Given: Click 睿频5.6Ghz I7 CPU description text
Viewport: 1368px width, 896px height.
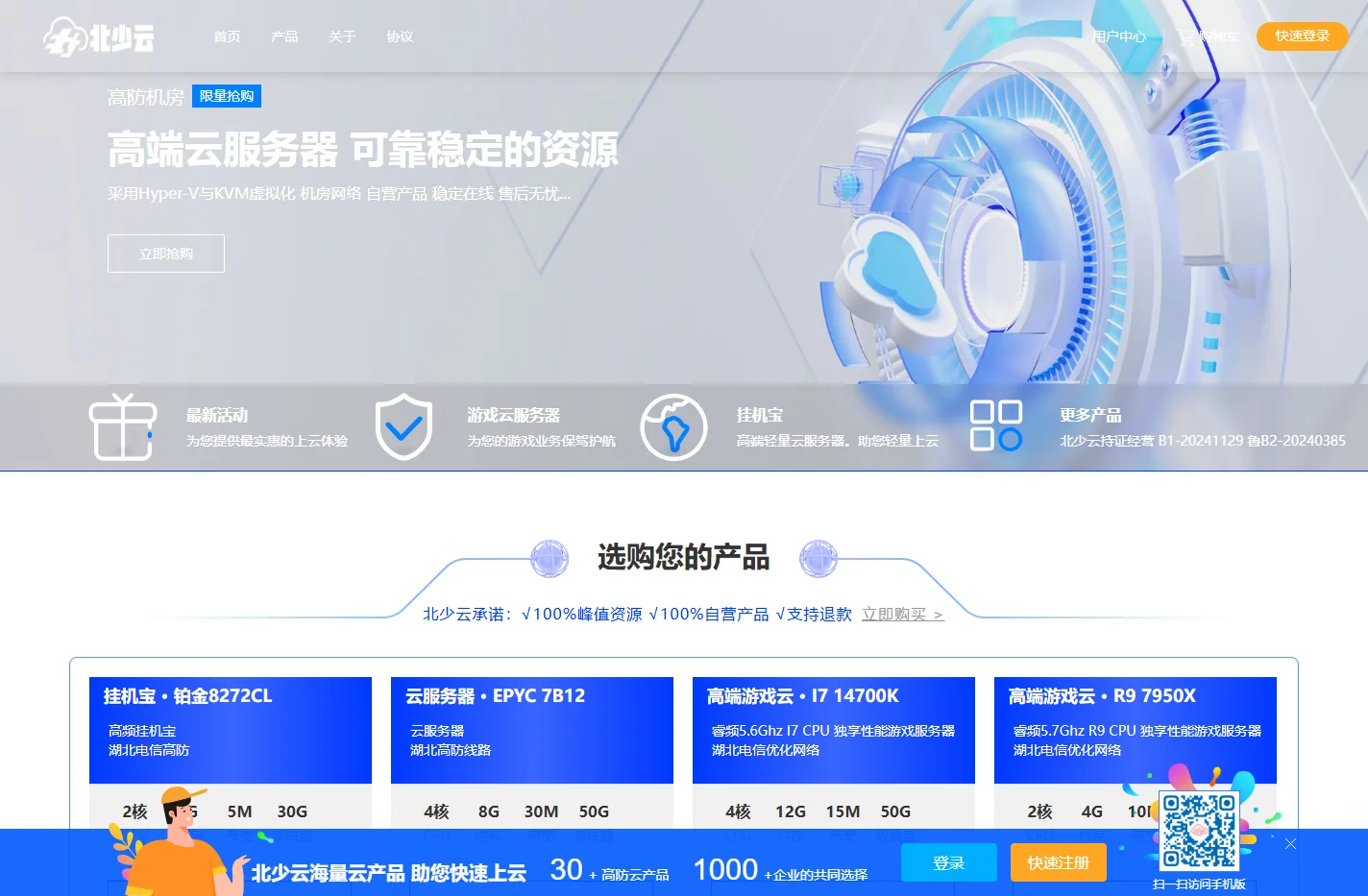Looking at the screenshot, I should coord(833,731).
